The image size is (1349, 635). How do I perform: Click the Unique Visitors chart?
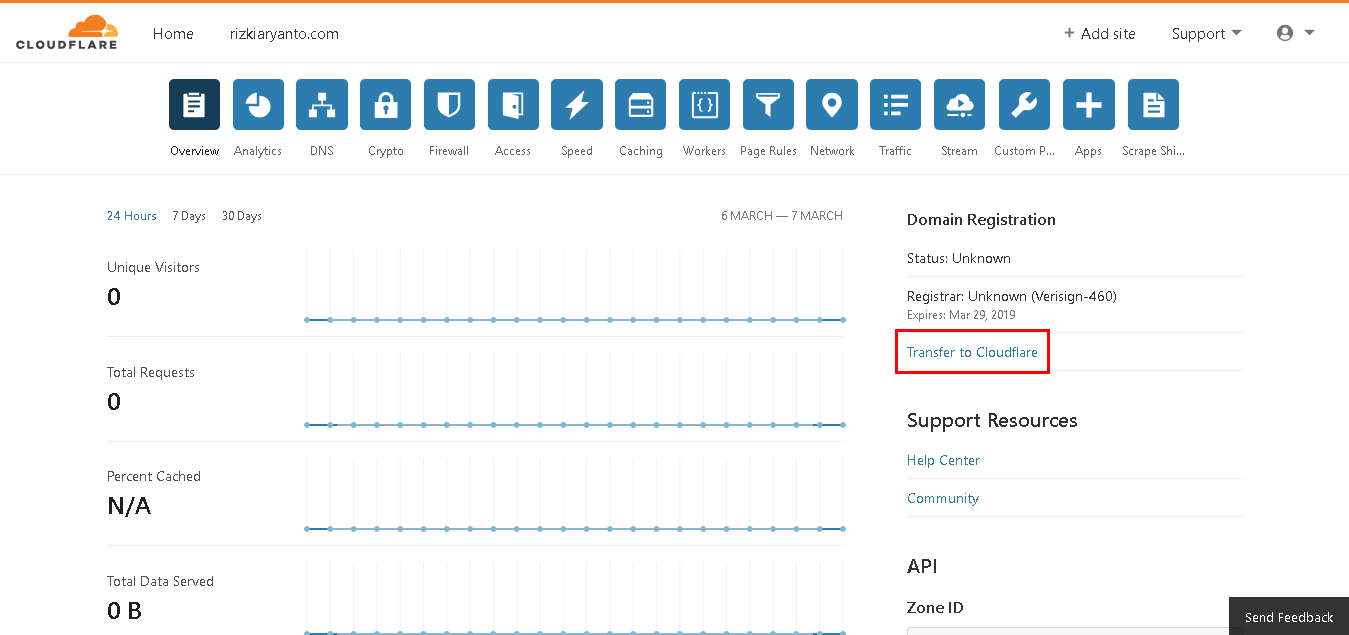click(575, 285)
